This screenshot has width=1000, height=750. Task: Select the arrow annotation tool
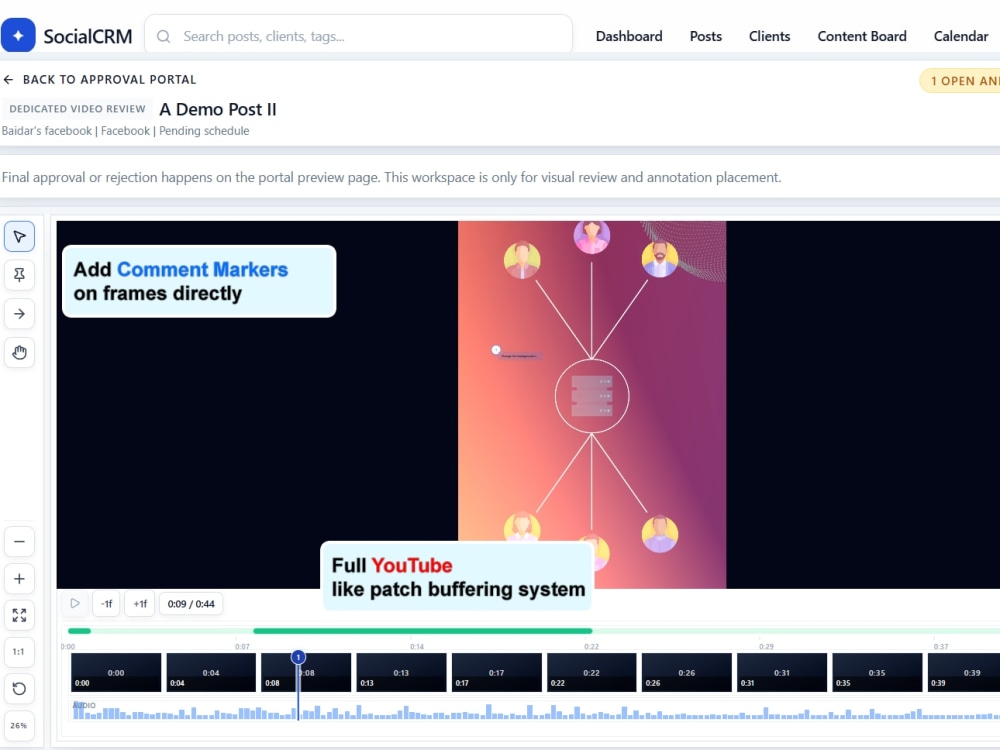(x=19, y=314)
